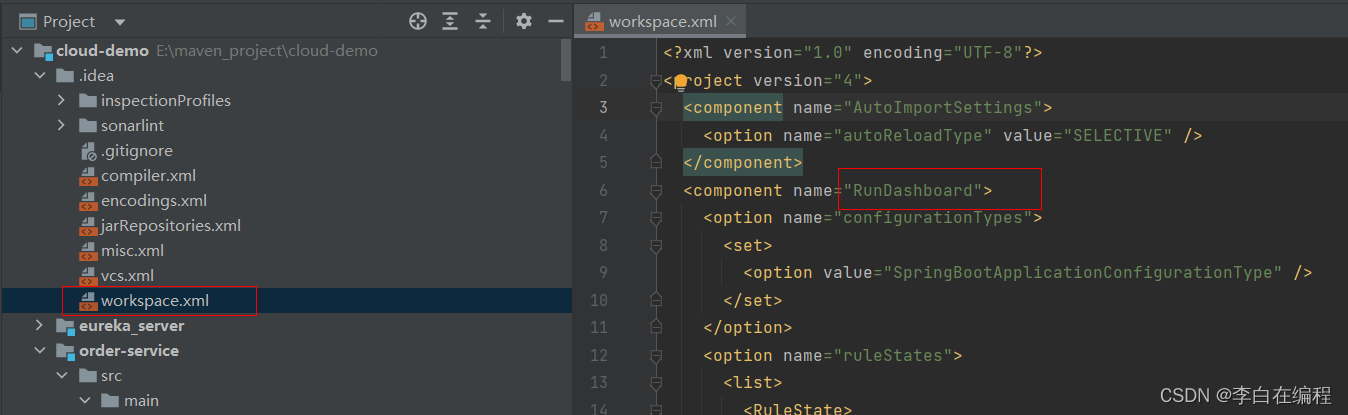1348x415 pixels.
Task: Click the .idea folder icon
Action: click(x=65, y=75)
